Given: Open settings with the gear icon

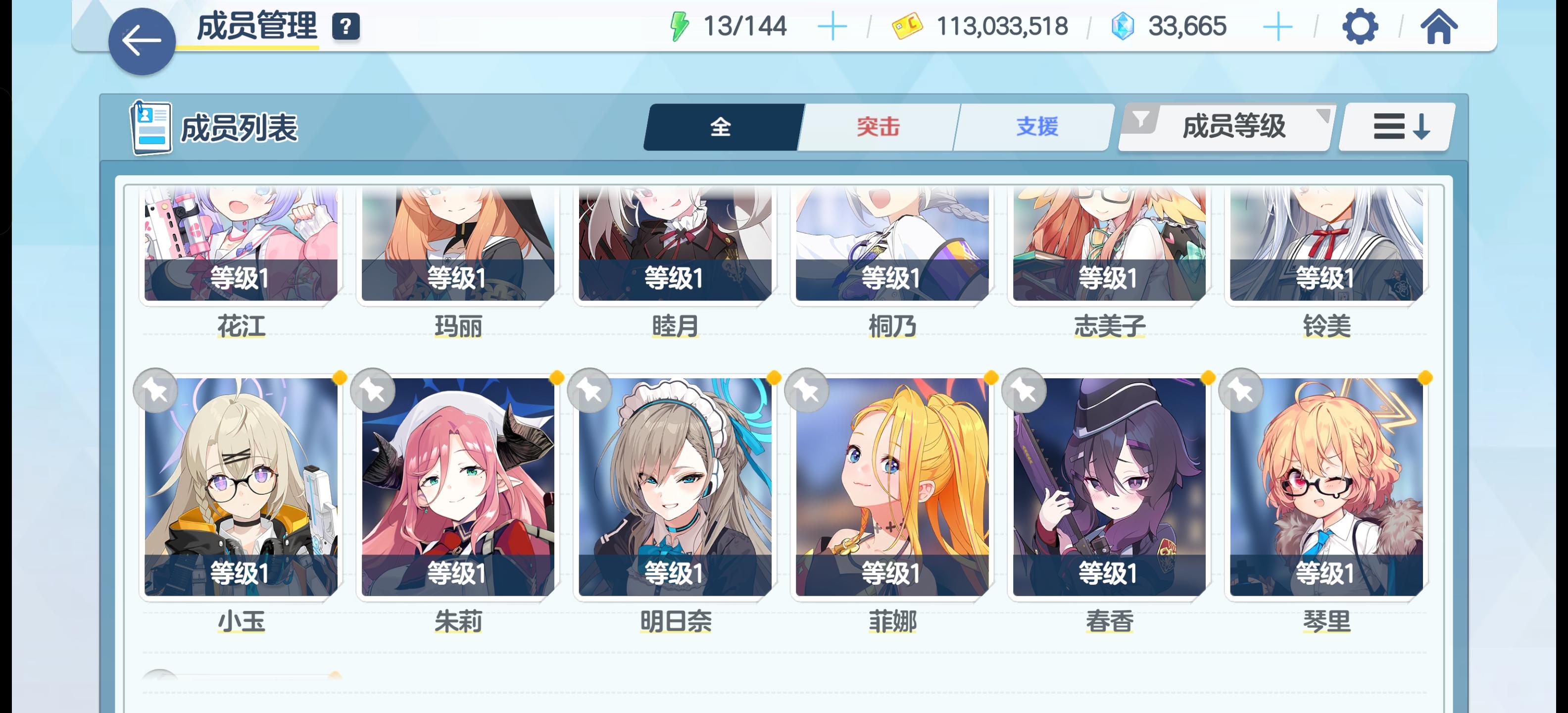Looking at the screenshot, I should tap(1360, 27).
